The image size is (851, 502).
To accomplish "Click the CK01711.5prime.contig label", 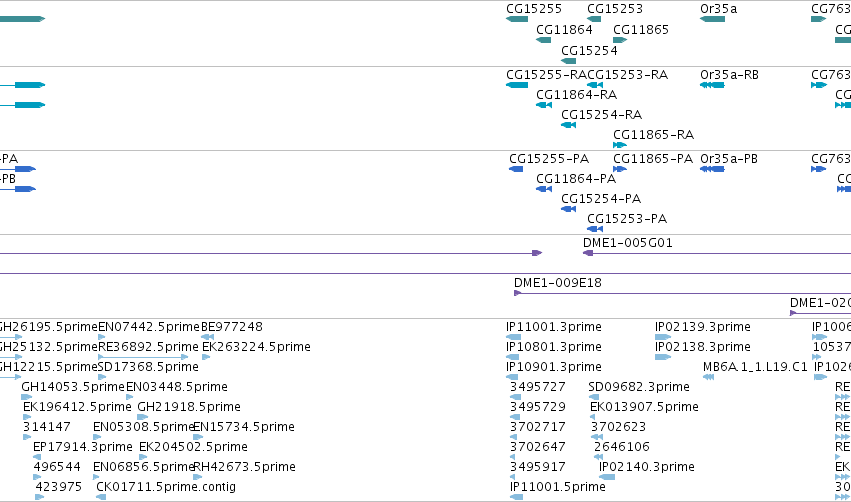I will coord(166,486).
